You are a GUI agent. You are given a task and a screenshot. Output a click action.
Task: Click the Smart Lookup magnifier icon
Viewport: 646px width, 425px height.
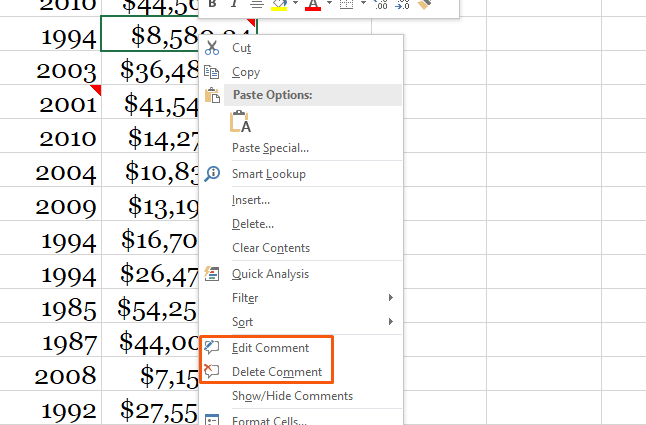coord(212,174)
